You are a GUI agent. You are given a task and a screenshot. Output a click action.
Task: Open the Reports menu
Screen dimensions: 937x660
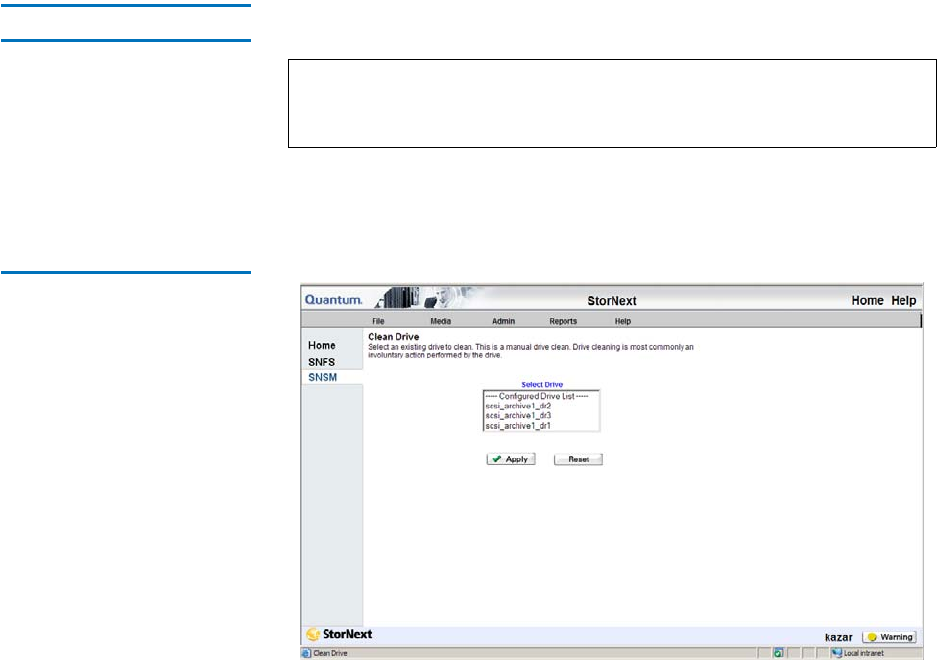tap(563, 321)
